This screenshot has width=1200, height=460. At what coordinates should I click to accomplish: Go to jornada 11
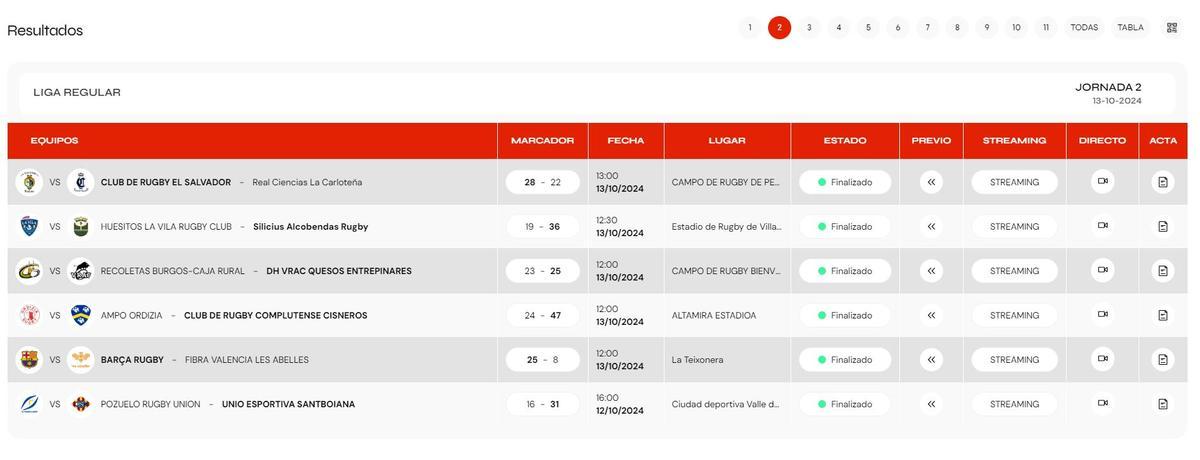click(1046, 28)
